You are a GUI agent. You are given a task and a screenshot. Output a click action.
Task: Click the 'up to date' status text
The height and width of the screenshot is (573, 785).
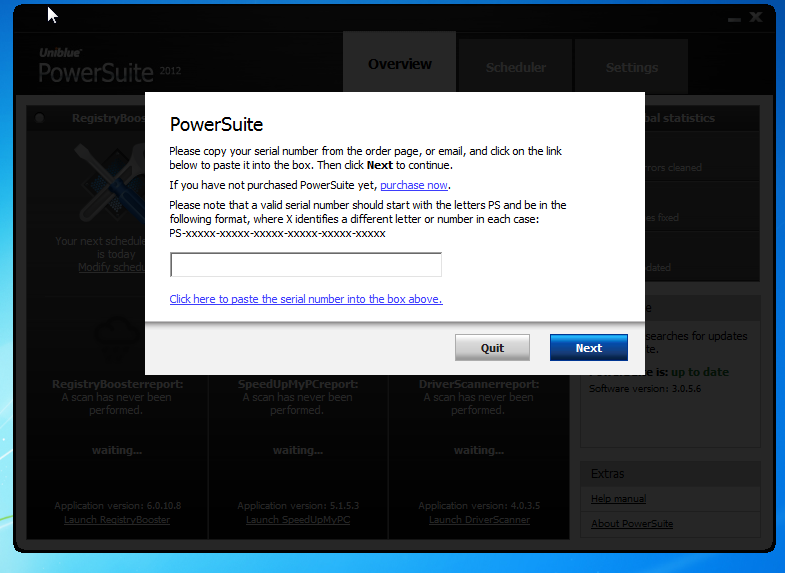(700, 372)
